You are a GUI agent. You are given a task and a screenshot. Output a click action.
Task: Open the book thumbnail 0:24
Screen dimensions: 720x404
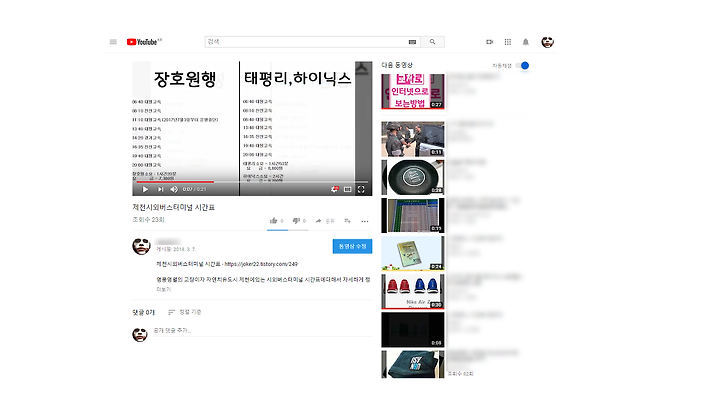pyautogui.click(x=413, y=253)
